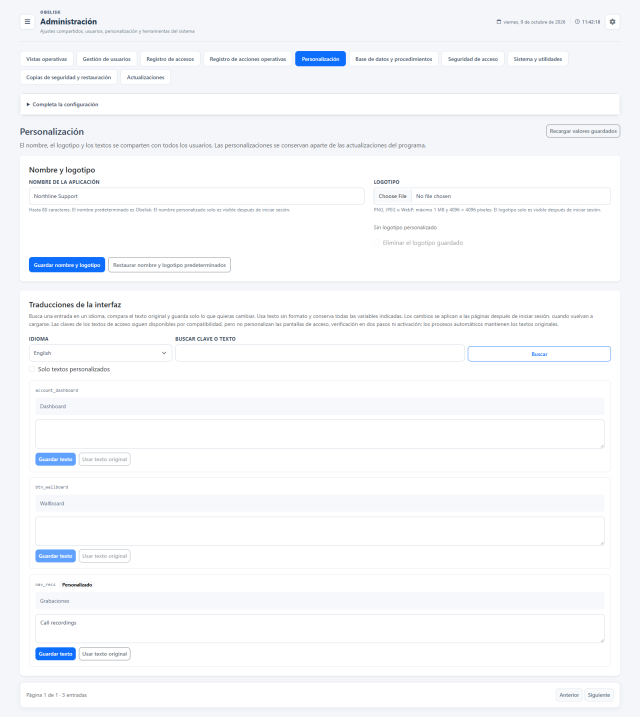The height and width of the screenshot is (717, 640).
Task: Click the Choose File logo button
Action: pyautogui.click(x=393, y=196)
